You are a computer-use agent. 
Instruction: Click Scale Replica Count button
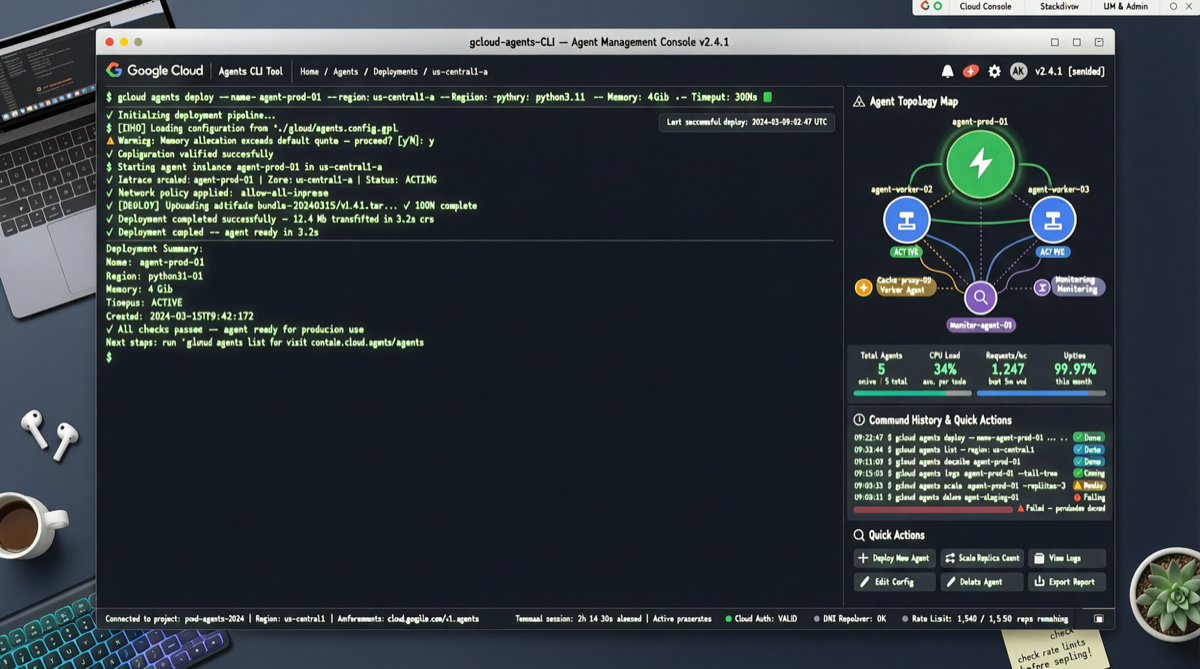coord(982,558)
